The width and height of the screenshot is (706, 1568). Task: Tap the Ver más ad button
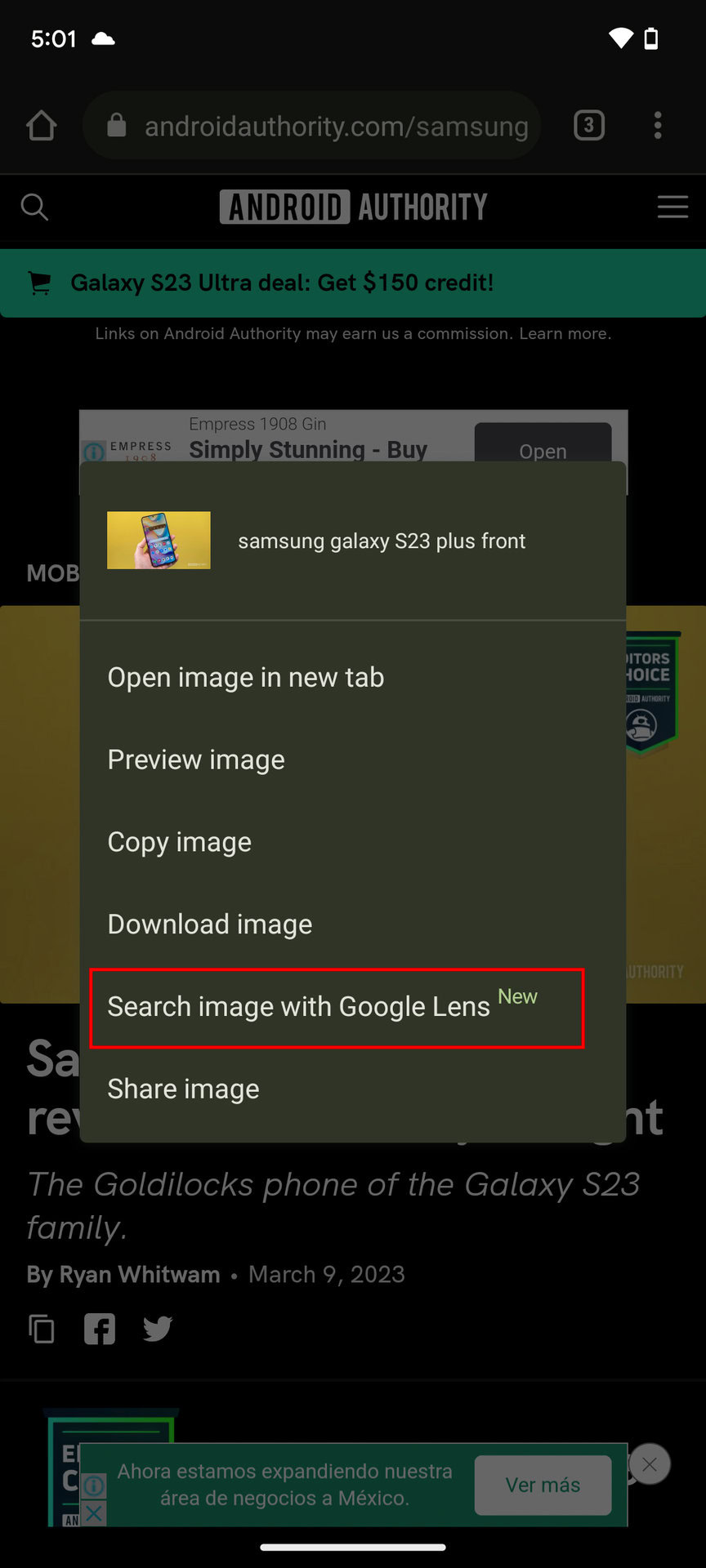543,1485
